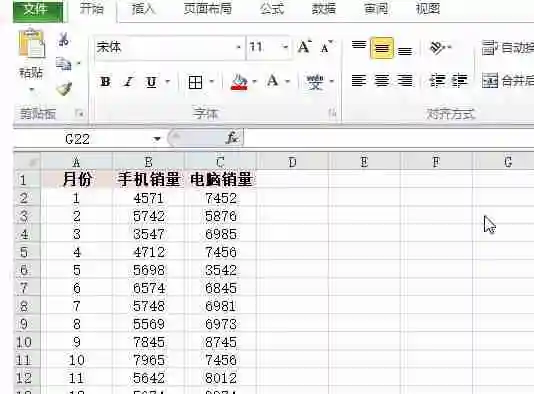Open the font size dropdown next to 11

point(285,47)
